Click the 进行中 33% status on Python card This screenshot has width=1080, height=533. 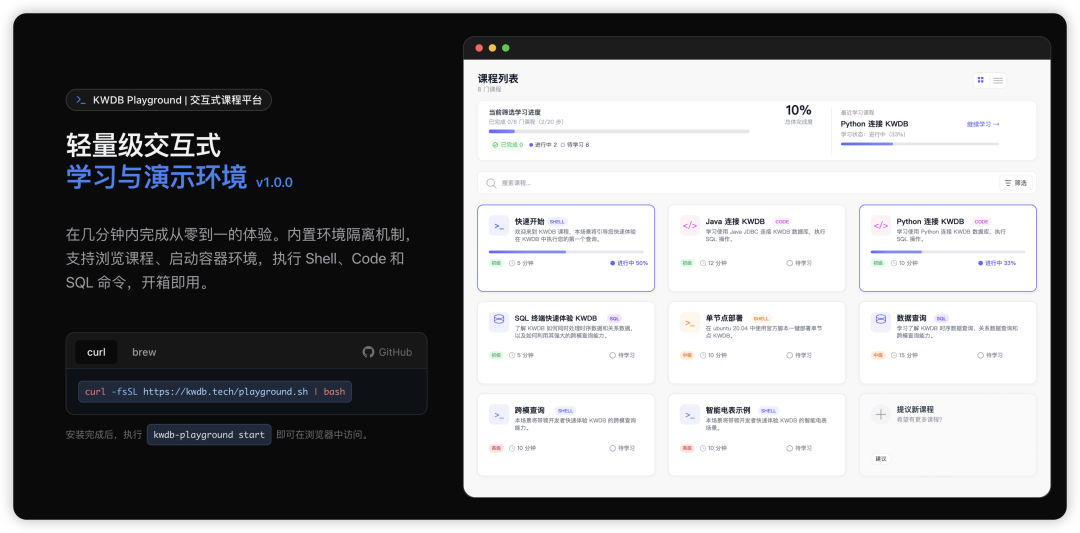click(997, 263)
